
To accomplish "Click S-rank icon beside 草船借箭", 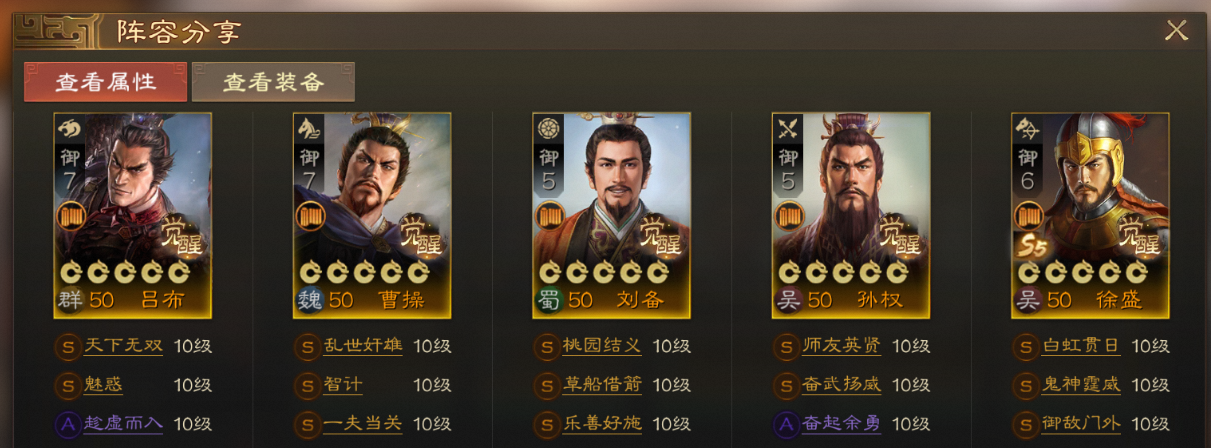I will coord(546,386).
